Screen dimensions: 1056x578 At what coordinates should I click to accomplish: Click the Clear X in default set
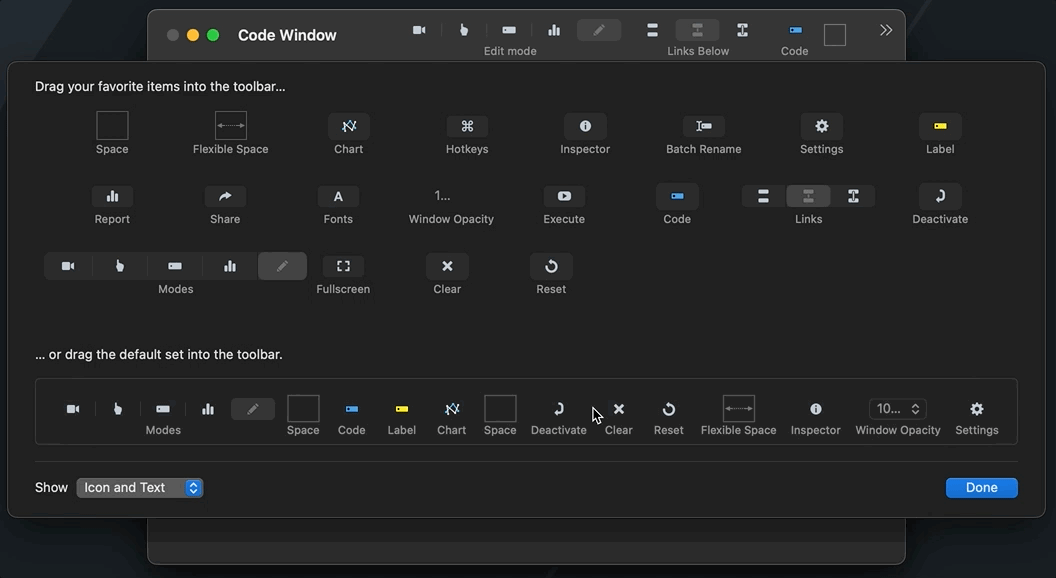(619, 409)
